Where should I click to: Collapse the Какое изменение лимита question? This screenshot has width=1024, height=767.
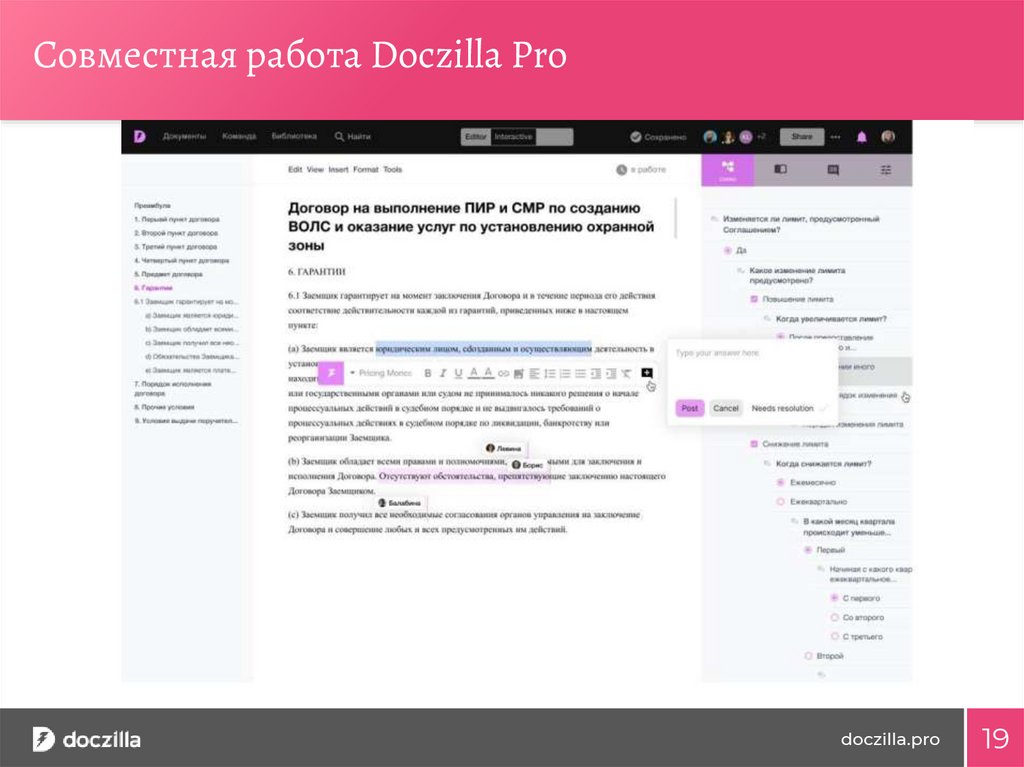click(741, 270)
